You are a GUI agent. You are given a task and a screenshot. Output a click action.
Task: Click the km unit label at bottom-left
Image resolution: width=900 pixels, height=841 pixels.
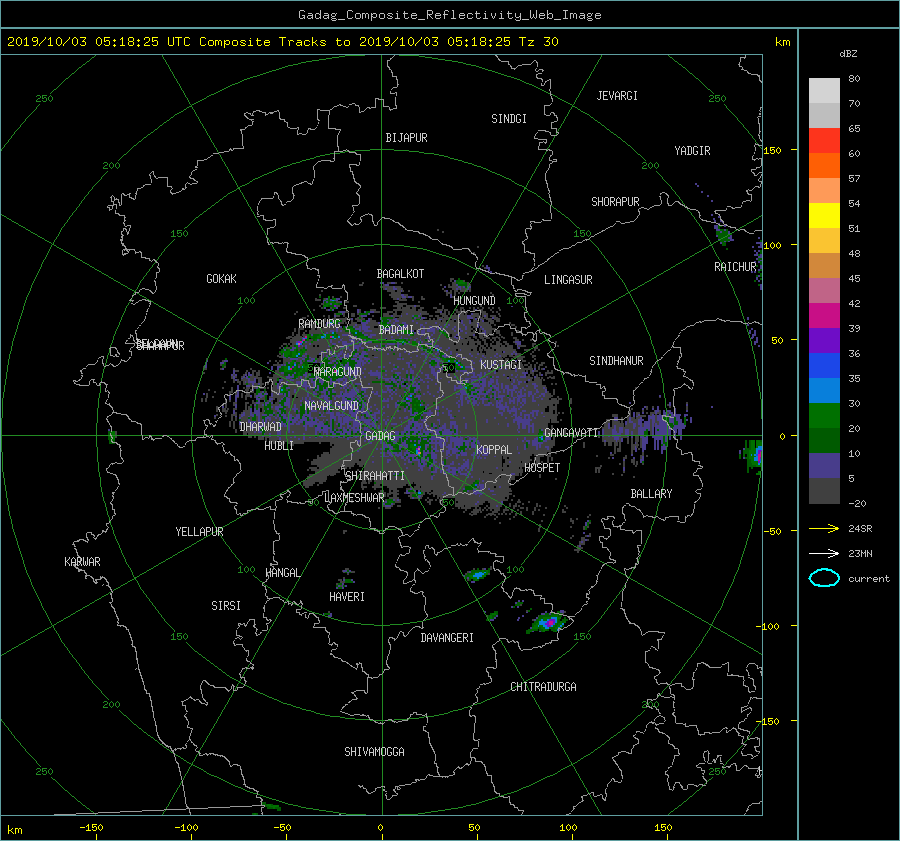point(14,830)
